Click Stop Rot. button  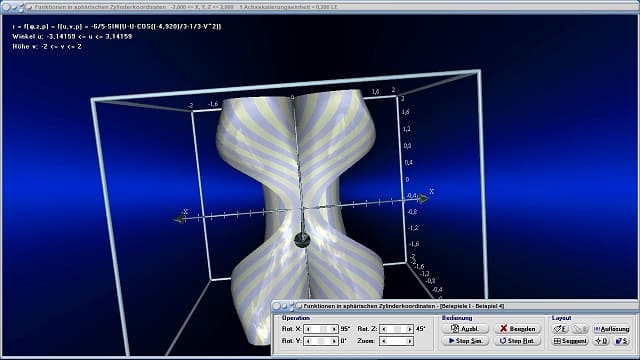coord(517,341)
